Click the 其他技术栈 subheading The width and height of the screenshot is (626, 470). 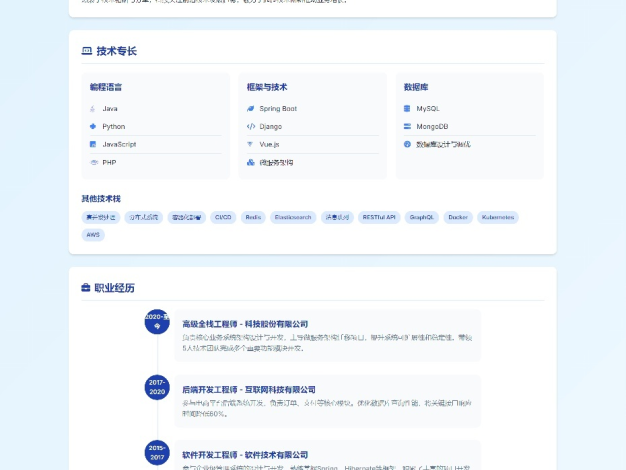coord(101,198)
